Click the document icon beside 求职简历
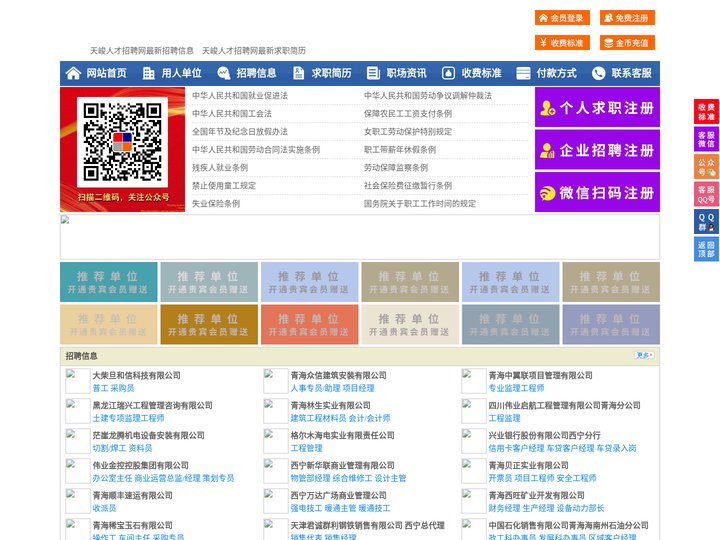Screen dimensions: 720x540 (x=298, y=73)
